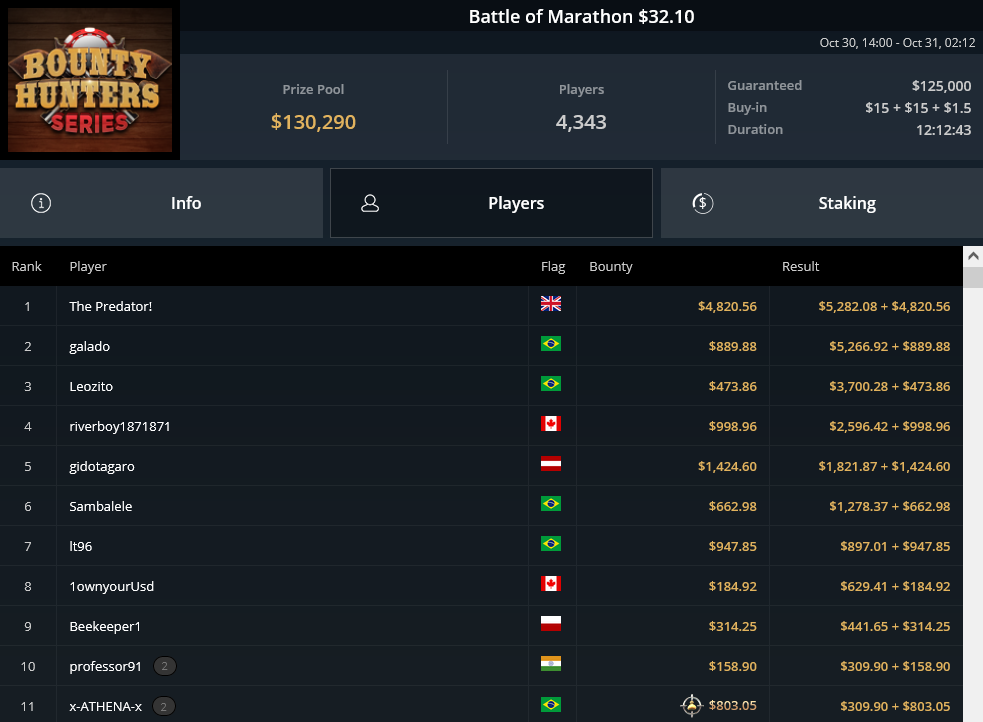This screenshot has width=983, height=722.
Task: Click the Austria flag next to gidotagaro
Action: pos(551,464)
